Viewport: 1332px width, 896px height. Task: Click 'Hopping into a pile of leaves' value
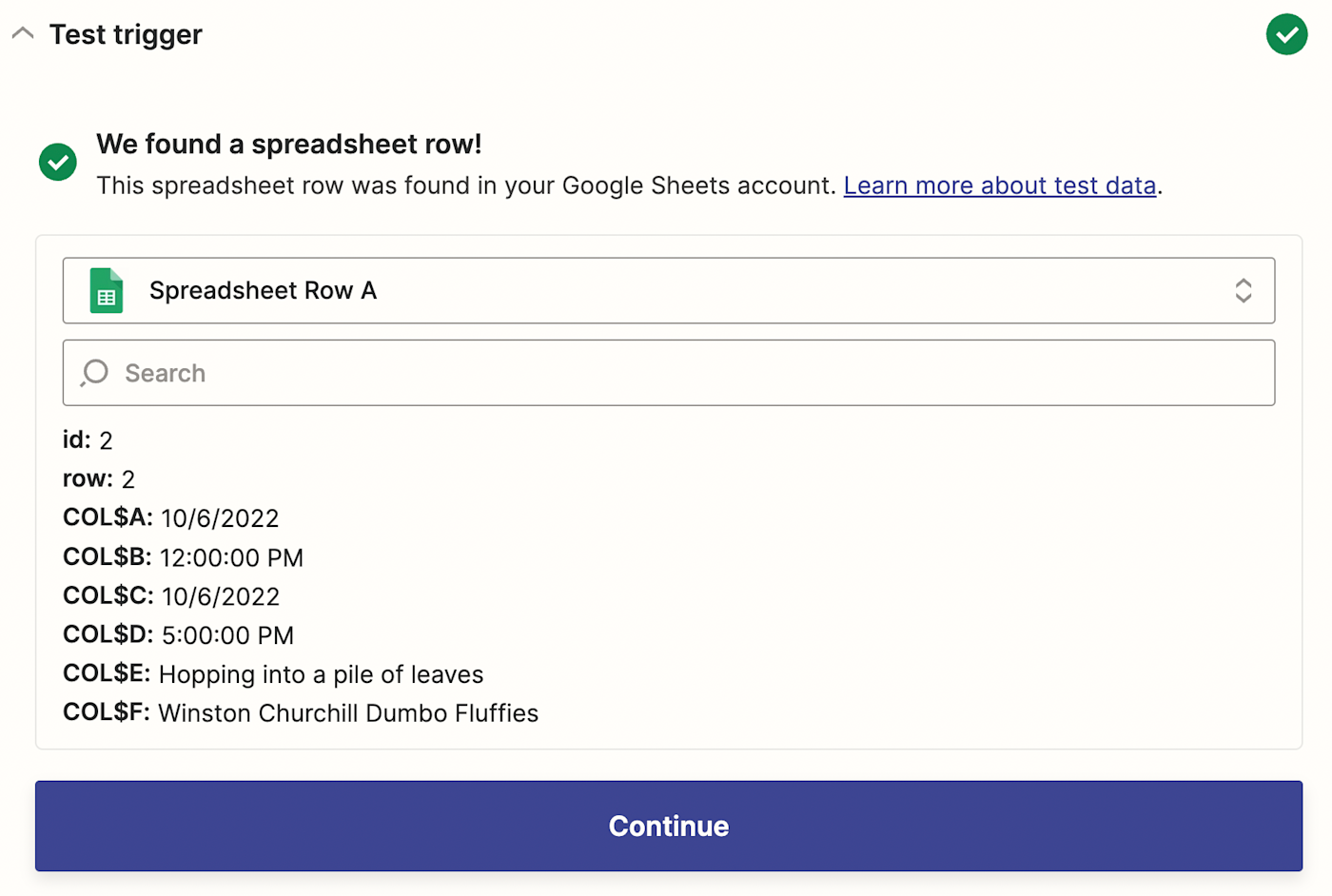[x=322, y=674]
